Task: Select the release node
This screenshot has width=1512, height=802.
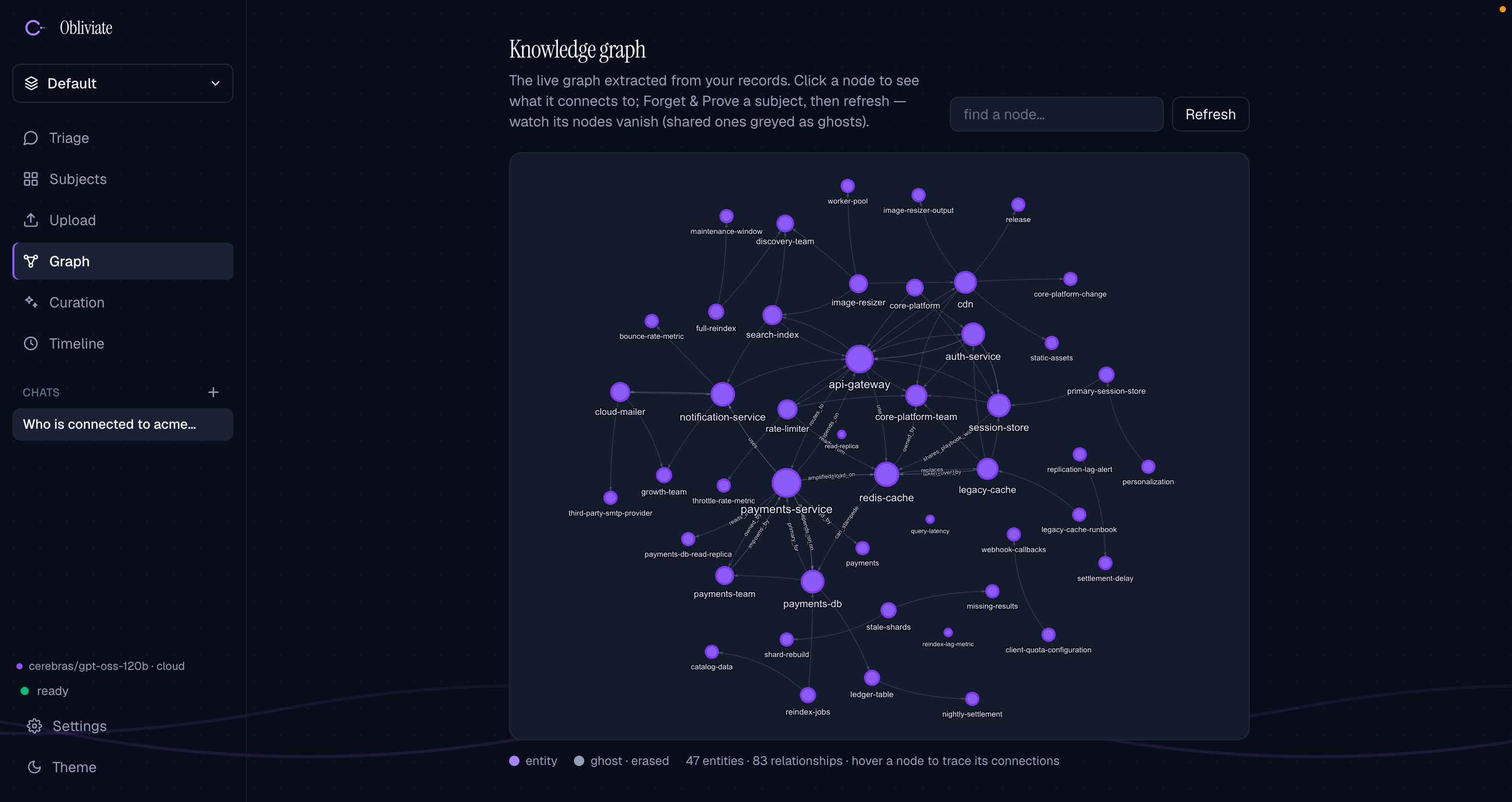Action: (1018, 205)
